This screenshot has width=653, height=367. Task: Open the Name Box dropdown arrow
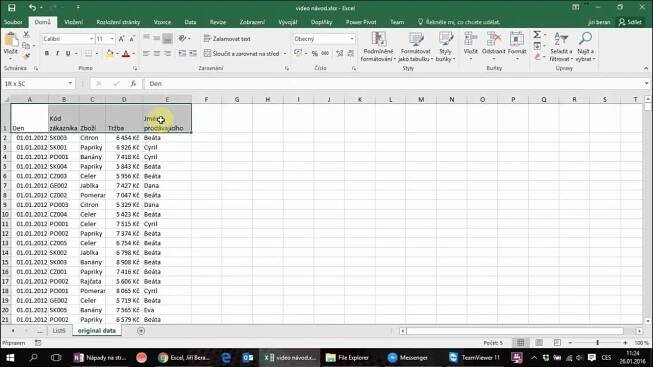[70, 83]
